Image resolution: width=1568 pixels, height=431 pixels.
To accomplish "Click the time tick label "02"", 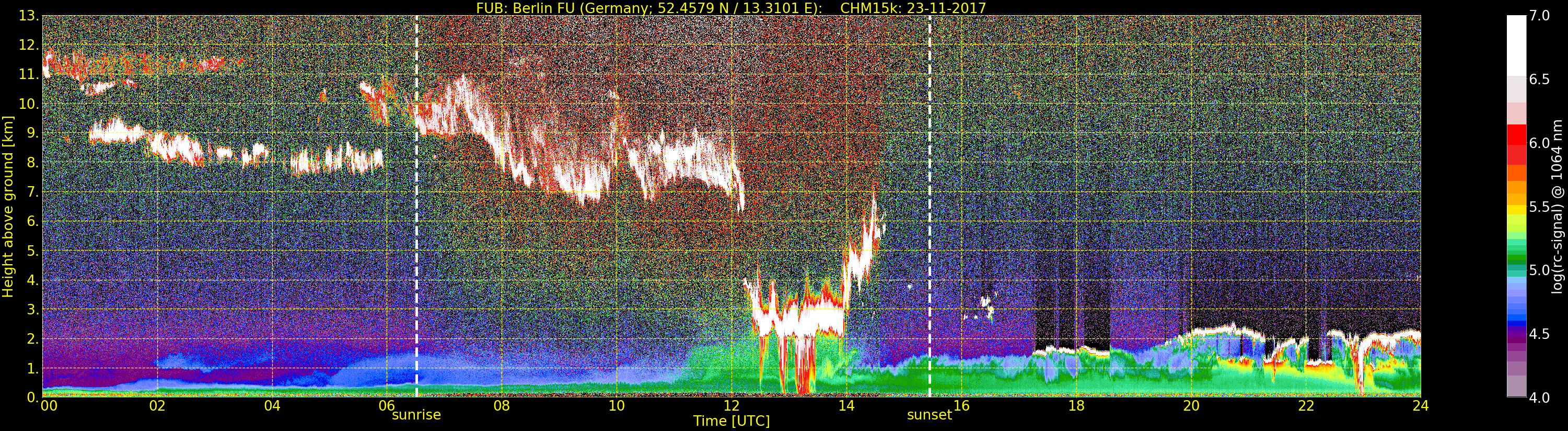I will click(x=157, y=406).
